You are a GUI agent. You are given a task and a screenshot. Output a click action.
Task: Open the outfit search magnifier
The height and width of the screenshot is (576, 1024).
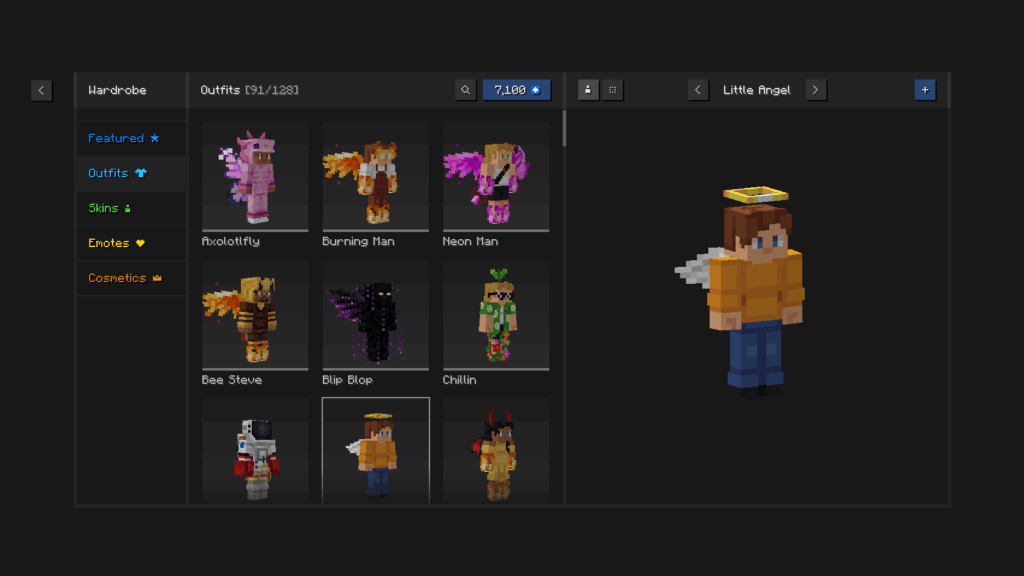(x=466, y=90)
